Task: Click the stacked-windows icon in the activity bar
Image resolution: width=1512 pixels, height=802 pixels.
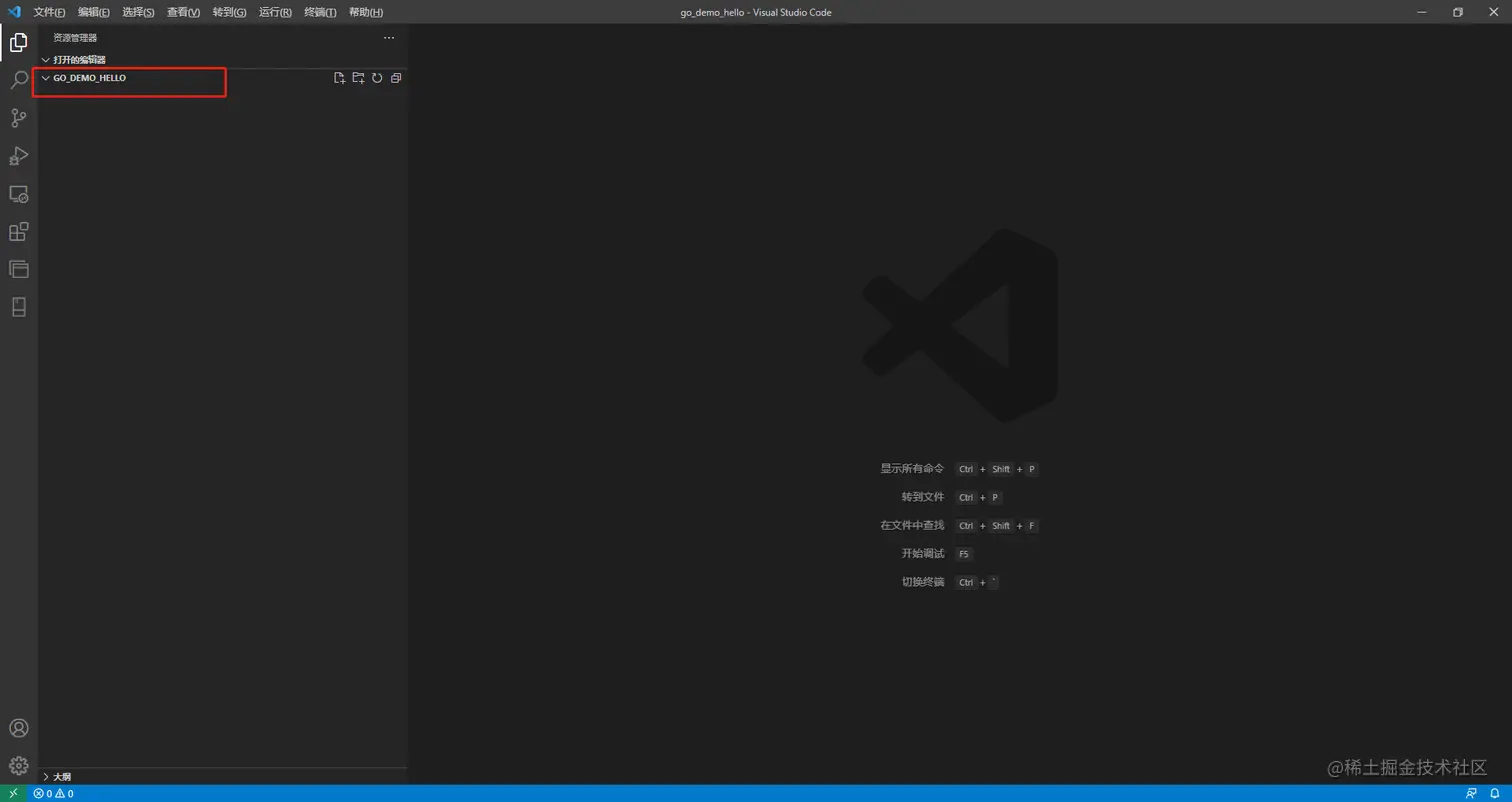Action: point(18,269)
